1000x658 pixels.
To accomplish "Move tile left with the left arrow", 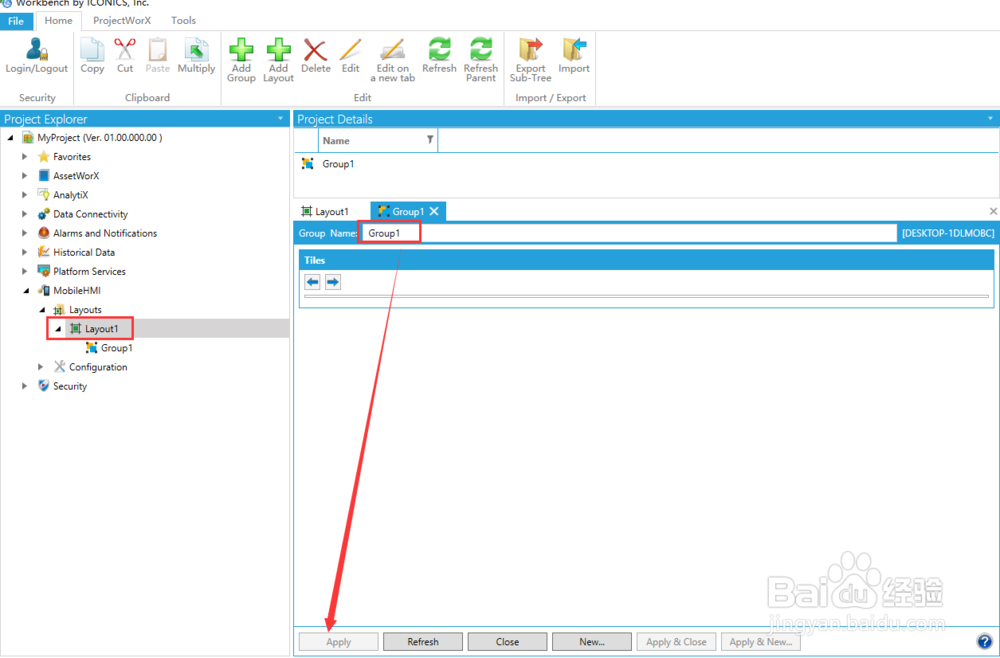I will tap(312, 282).
